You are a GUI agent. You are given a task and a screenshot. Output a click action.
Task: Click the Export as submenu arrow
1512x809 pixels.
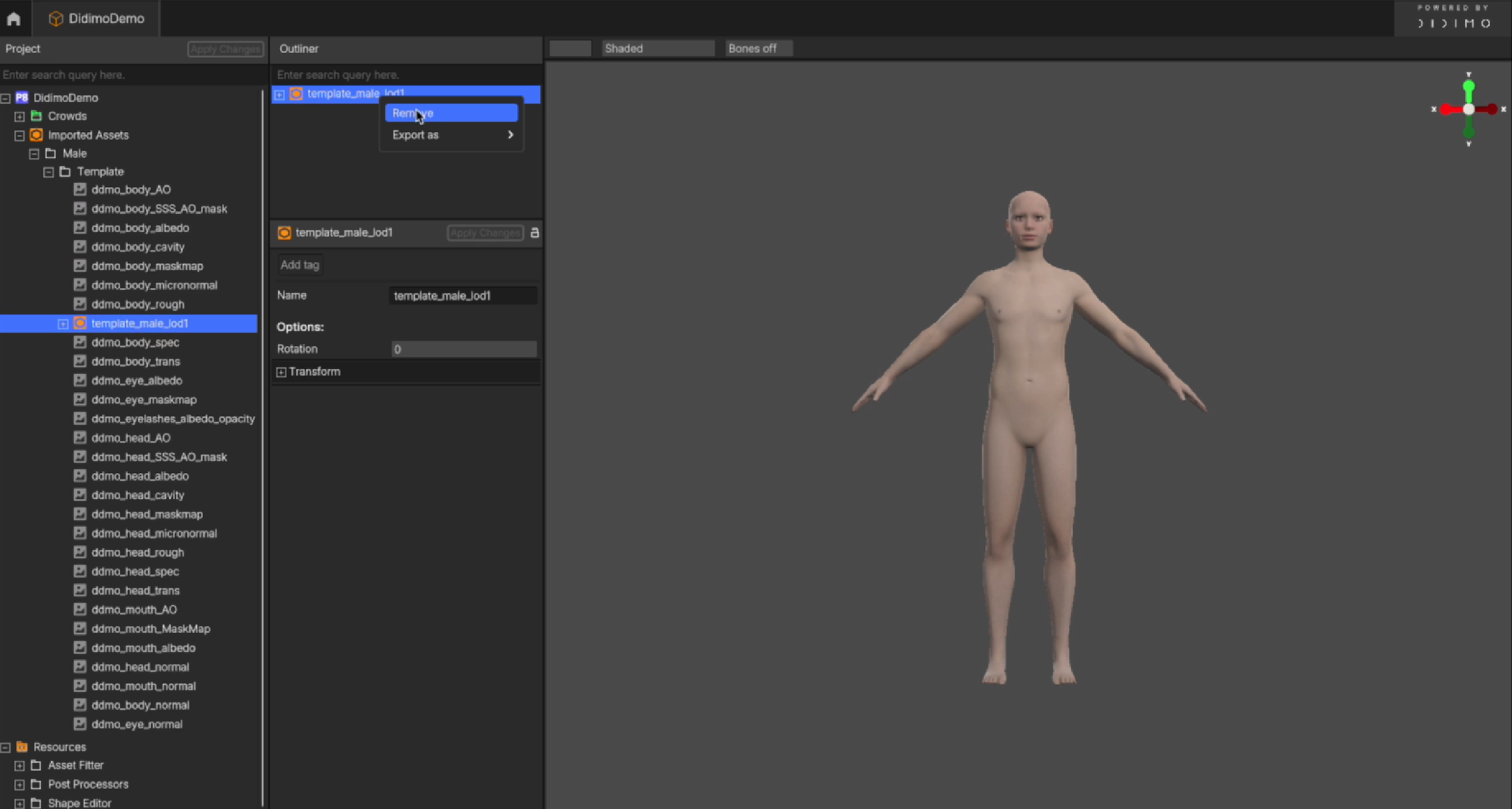point(510,135)
